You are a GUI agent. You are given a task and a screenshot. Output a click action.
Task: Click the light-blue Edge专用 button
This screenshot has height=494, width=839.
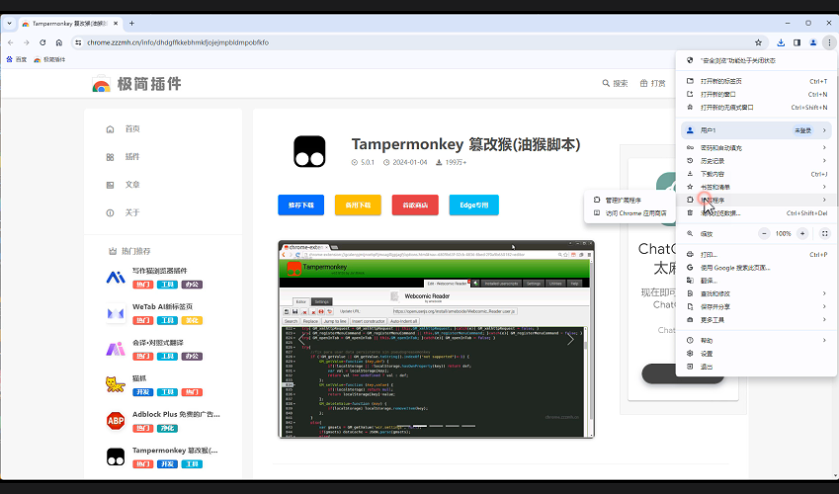point(474,205)
